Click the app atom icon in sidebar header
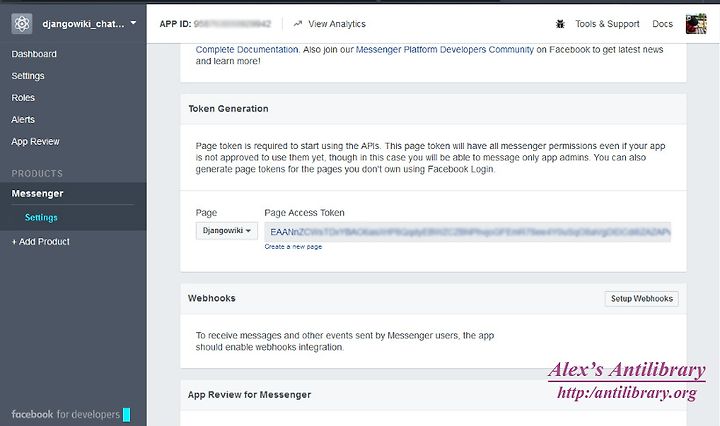 coord(22,23)
